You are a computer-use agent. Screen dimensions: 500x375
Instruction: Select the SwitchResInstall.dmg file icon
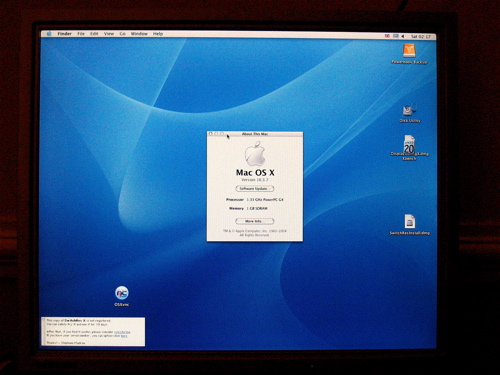(x=410, y=222)
